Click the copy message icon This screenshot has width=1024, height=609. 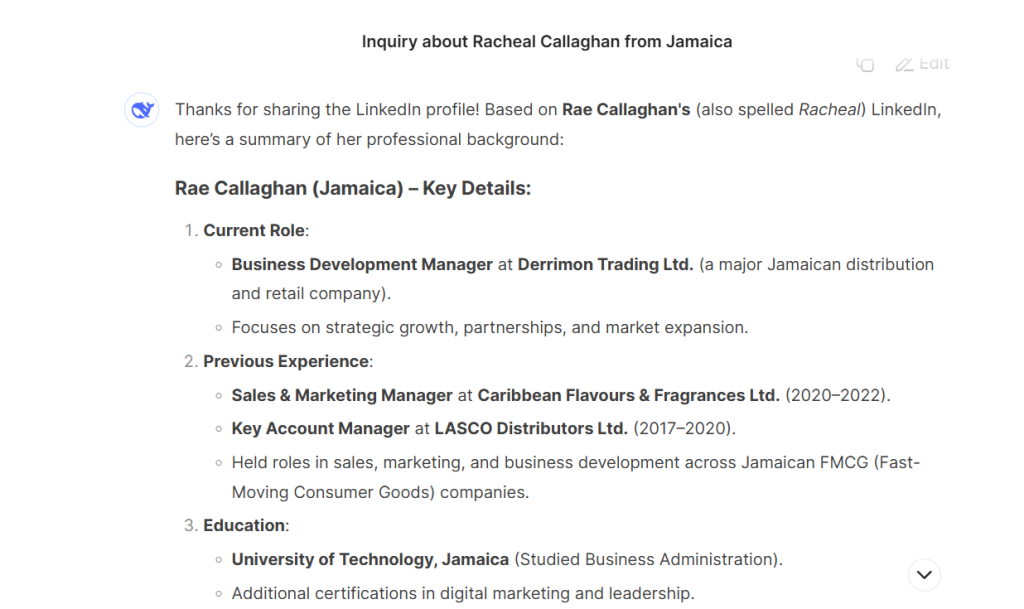click(866, 65)
